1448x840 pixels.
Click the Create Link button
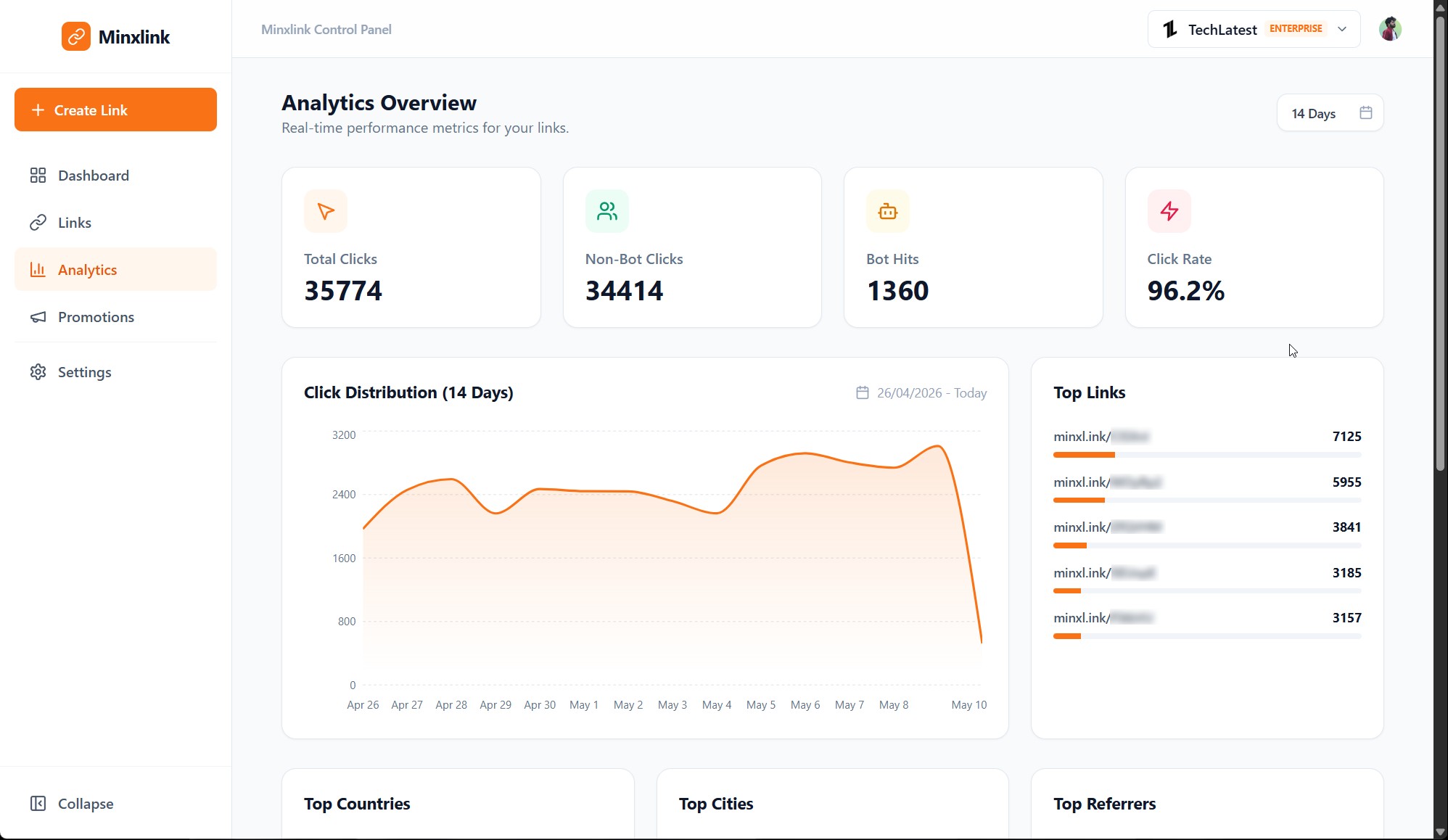coord(115,110)
